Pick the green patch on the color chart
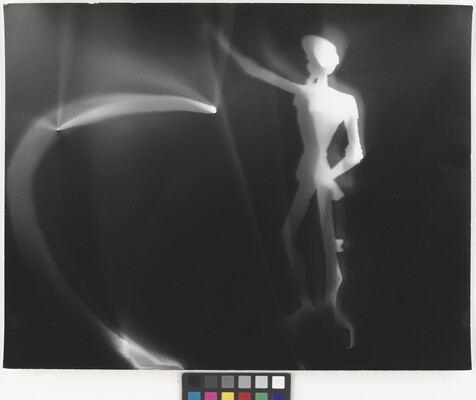Image resolution: width=476 pixels, height=400 pixels. (261, 396)
